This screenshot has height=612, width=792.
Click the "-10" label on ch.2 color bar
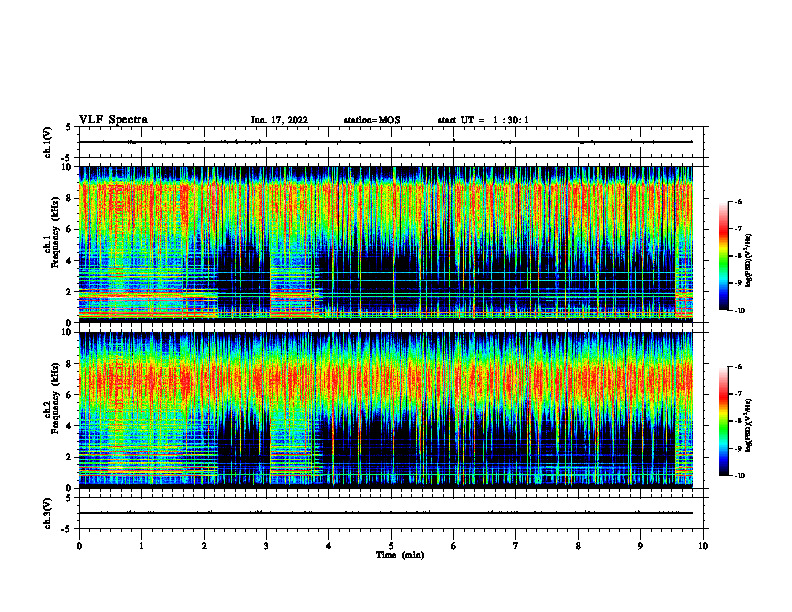pos(739,476)
